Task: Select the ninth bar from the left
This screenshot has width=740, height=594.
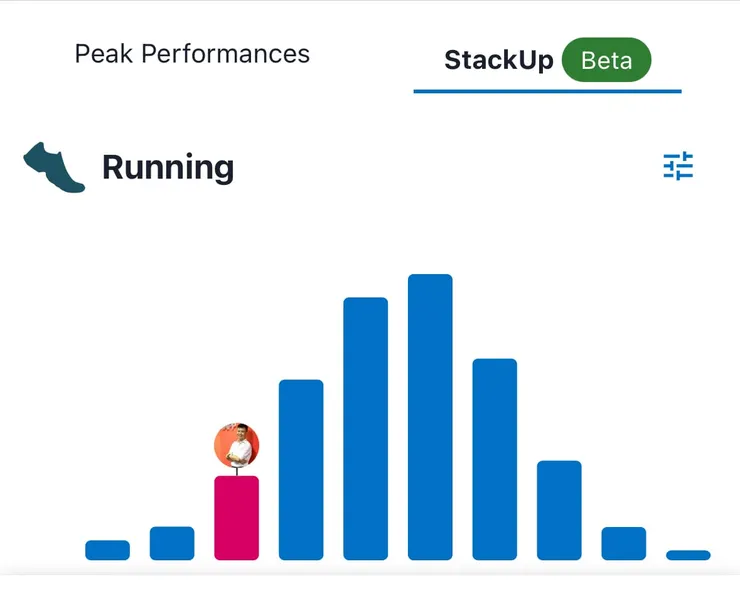Action: point(623,543)
